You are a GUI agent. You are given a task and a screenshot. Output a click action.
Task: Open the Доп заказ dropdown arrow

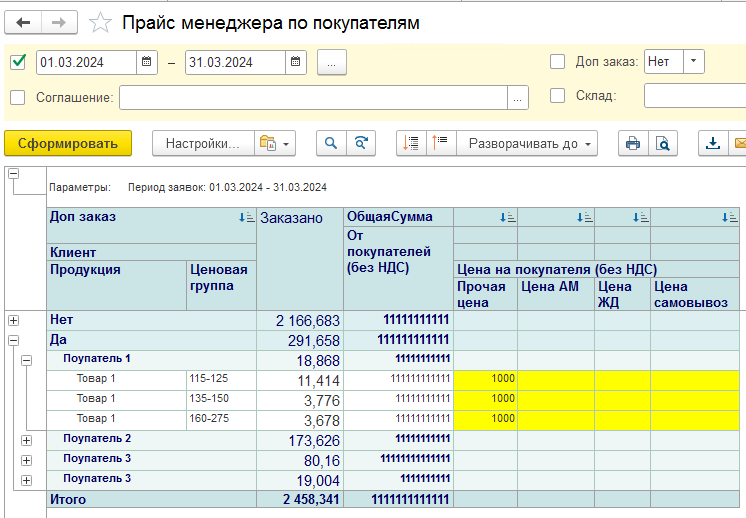tap(694, 61)
